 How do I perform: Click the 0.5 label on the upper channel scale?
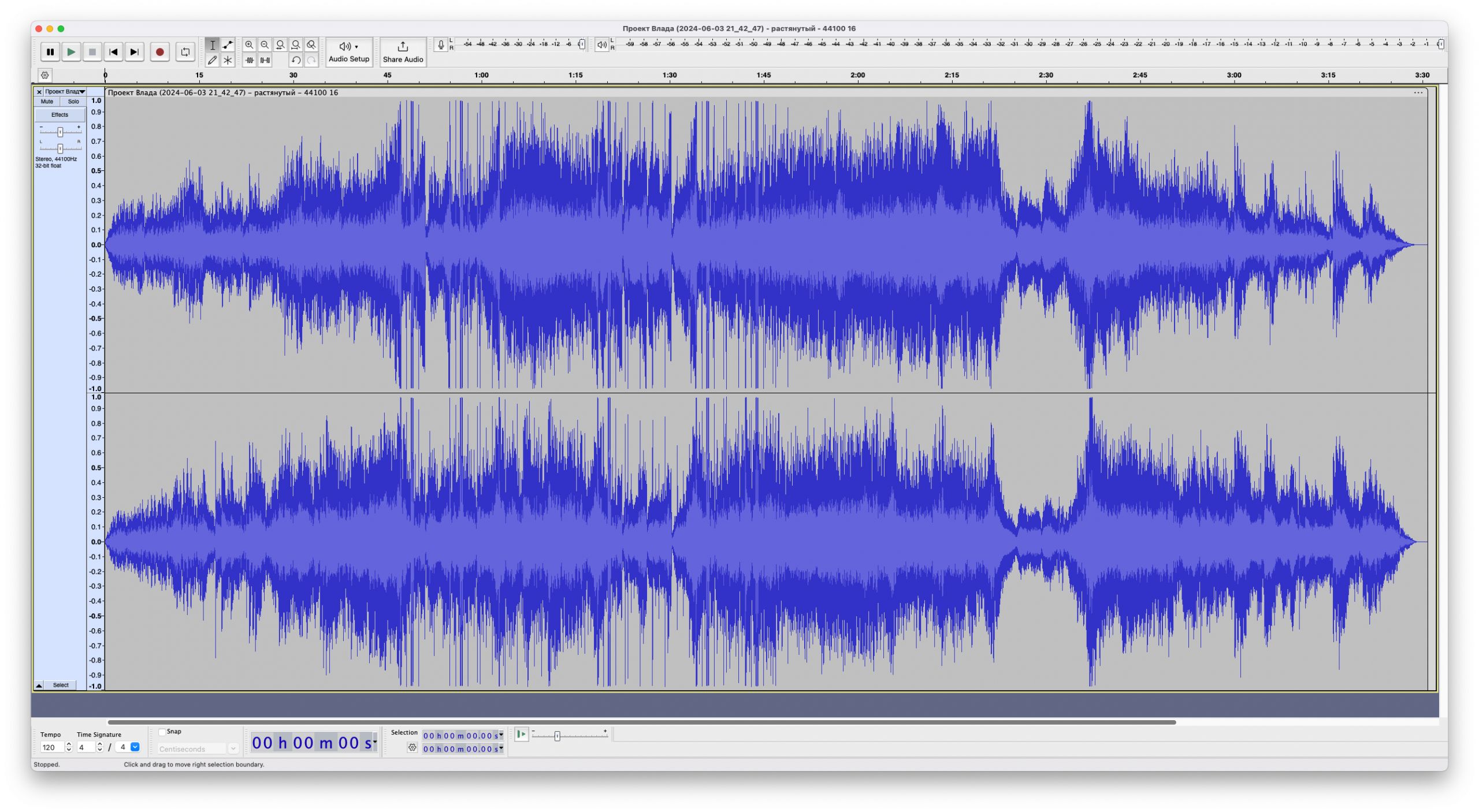coord(96,172)
